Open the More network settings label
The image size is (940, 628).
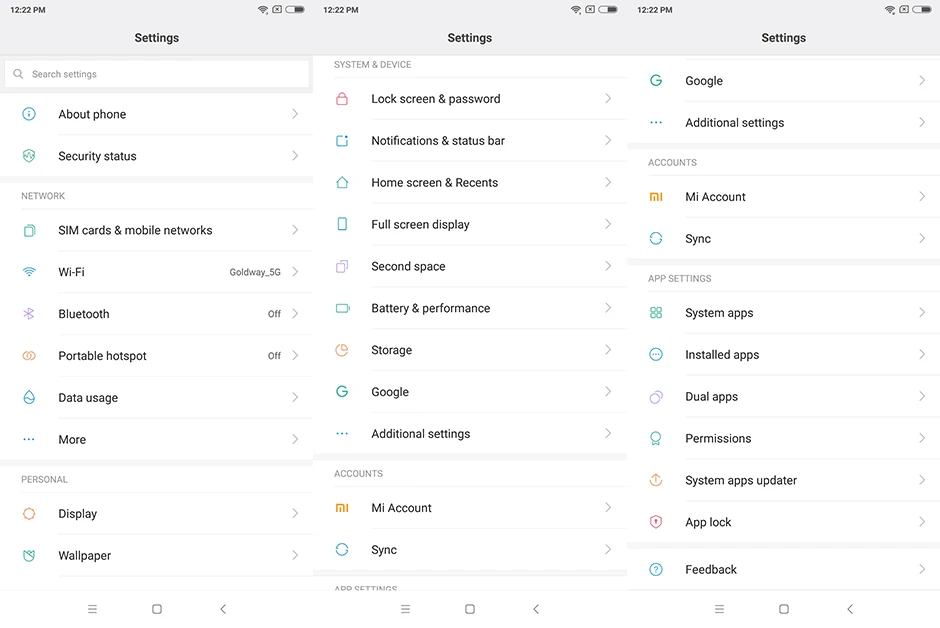[72, 439]
